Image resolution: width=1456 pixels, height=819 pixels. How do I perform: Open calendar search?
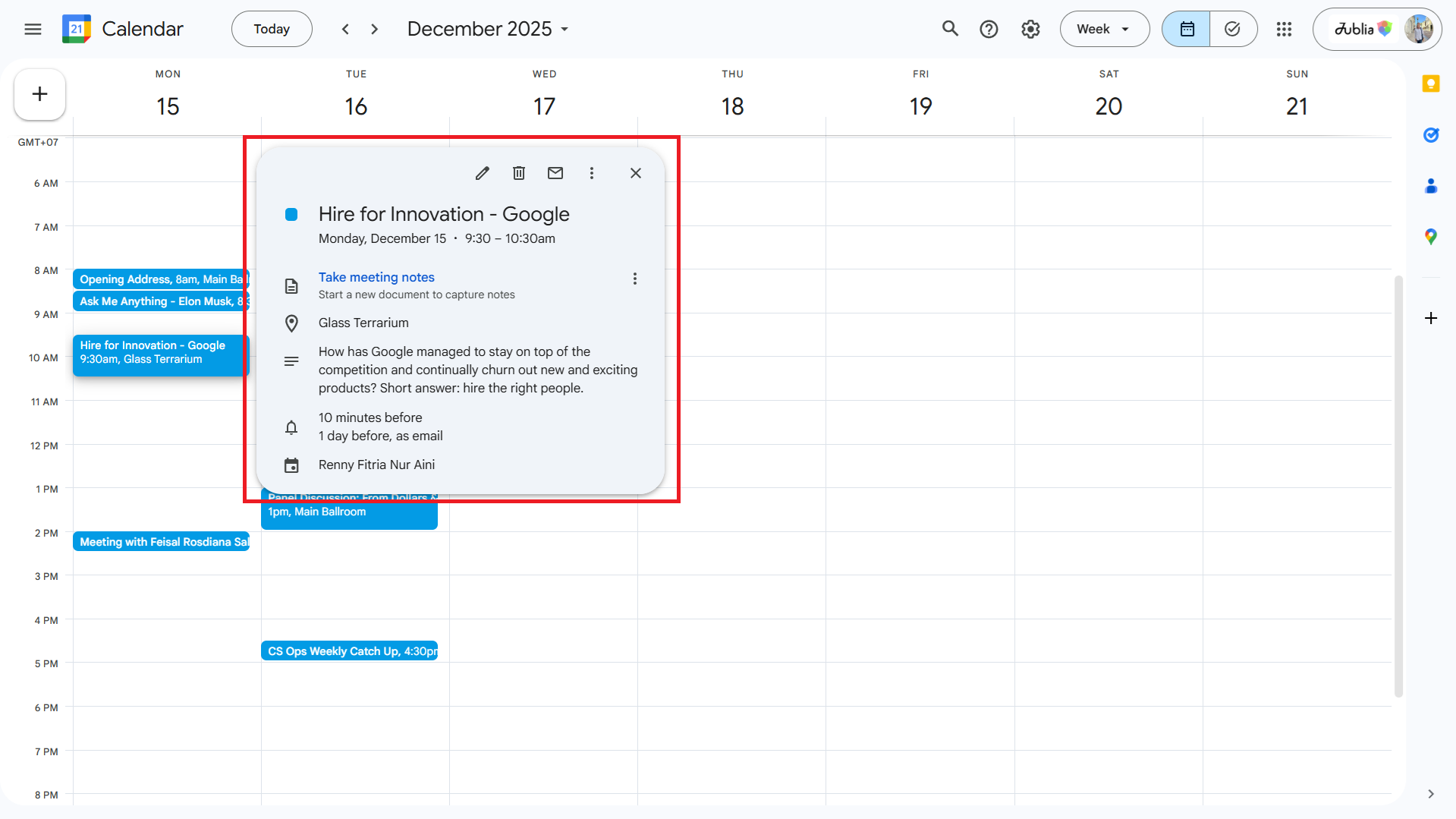[x=950, y=29]
